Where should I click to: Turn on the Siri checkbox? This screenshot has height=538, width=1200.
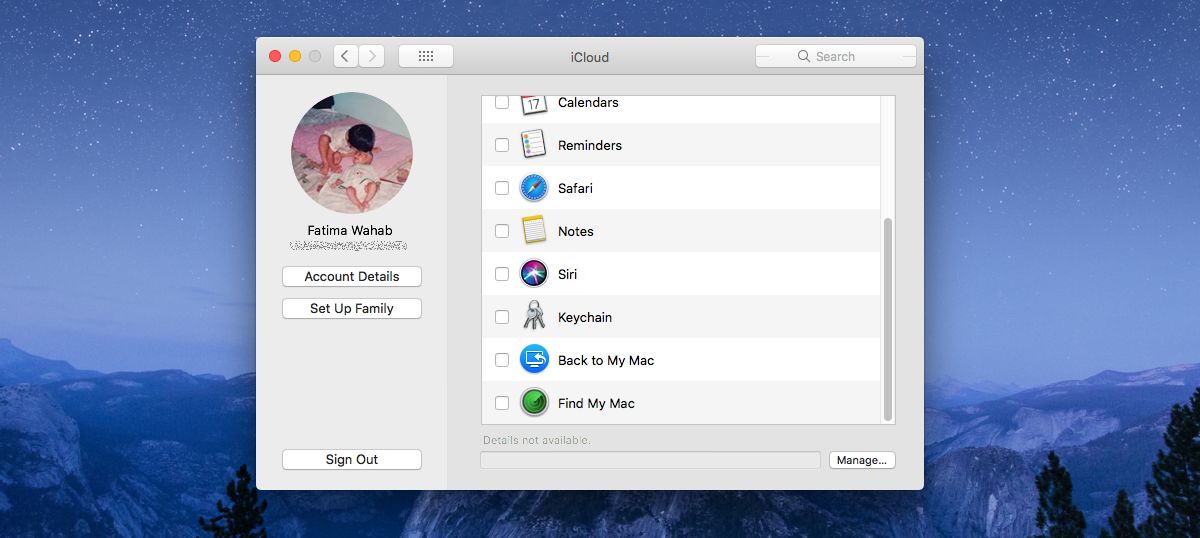tap(502, 274)
